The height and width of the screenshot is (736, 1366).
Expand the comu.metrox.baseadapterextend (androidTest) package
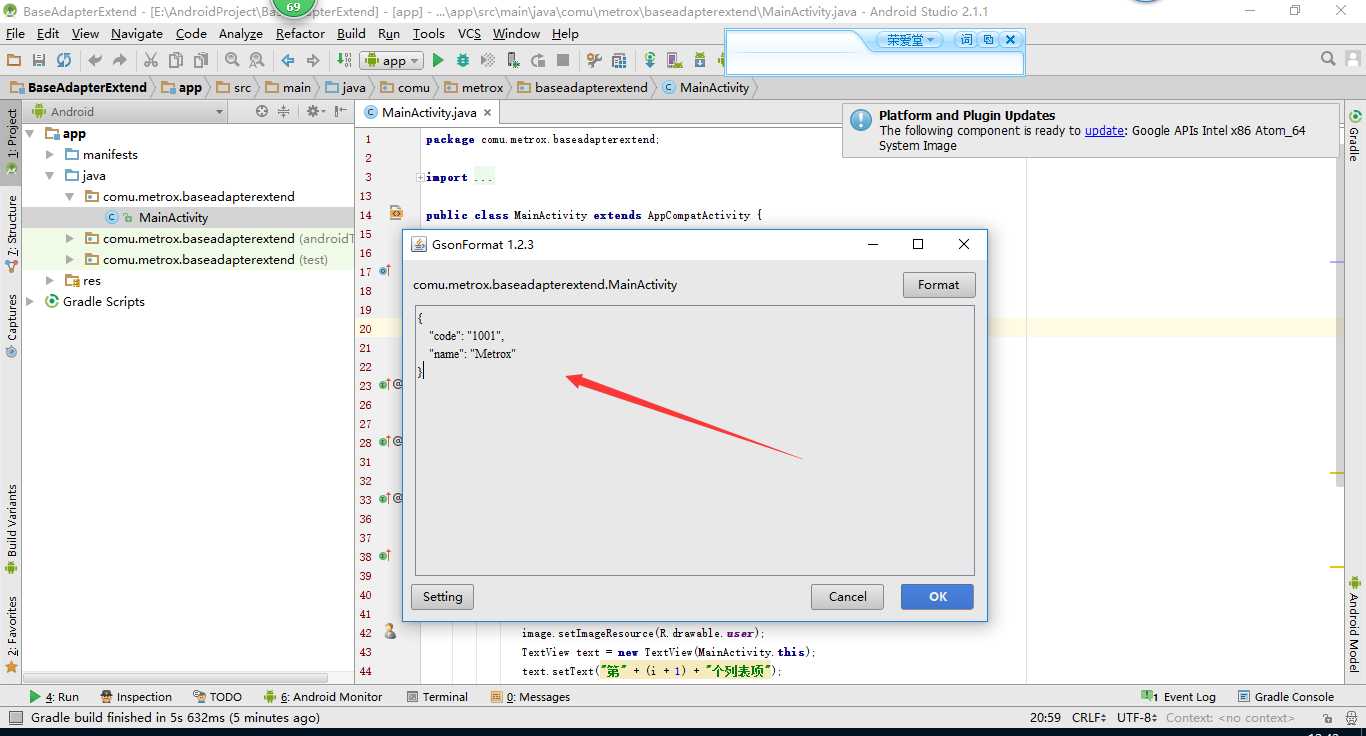70,238
